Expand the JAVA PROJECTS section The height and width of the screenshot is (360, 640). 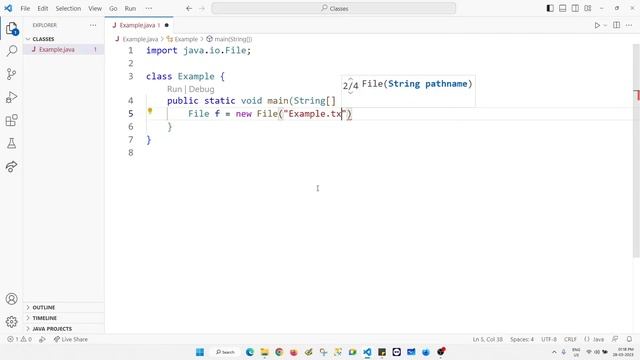pyautogui.click(x=63, y=329)
